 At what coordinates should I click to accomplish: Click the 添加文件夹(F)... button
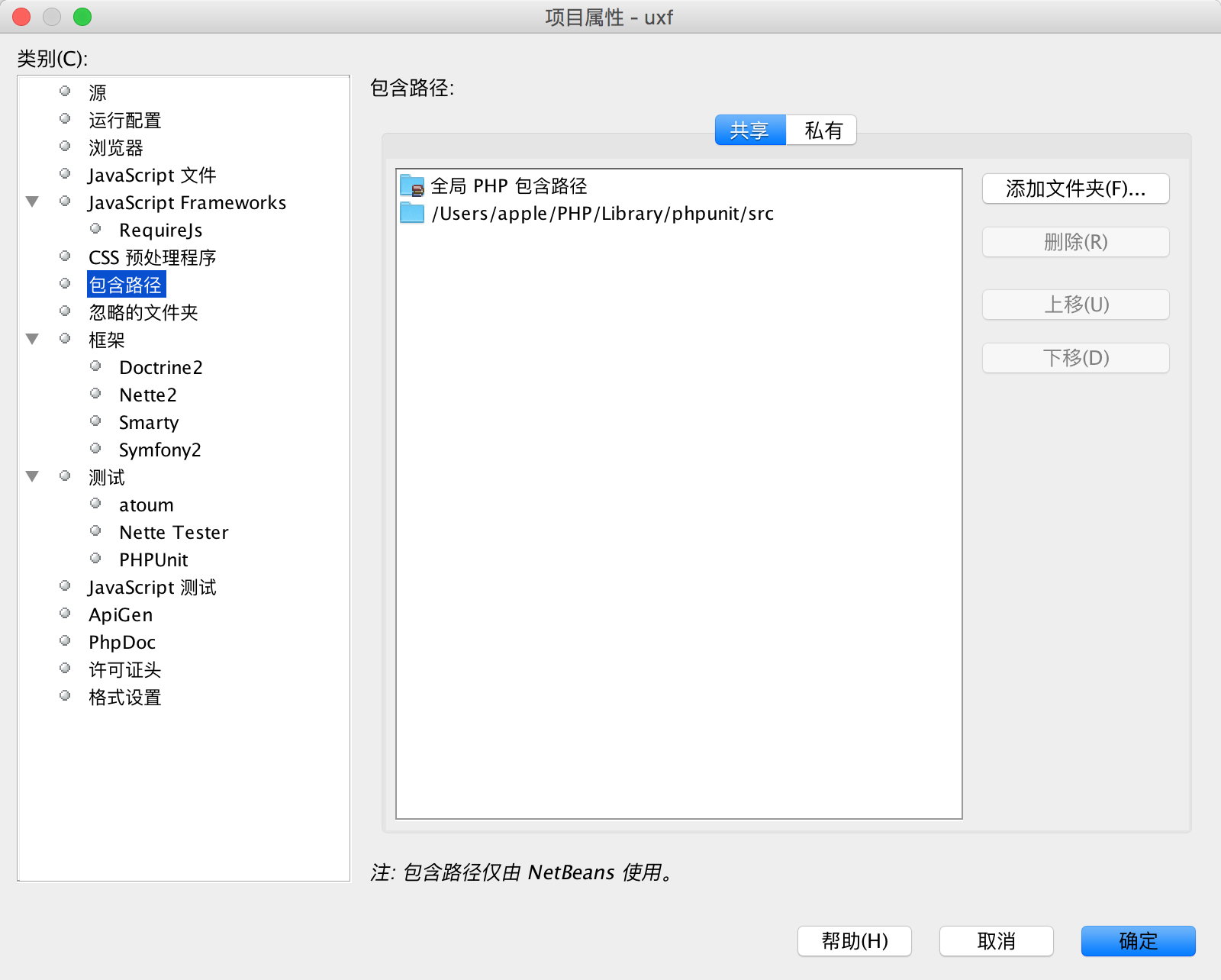click(x=1076, y=189)
